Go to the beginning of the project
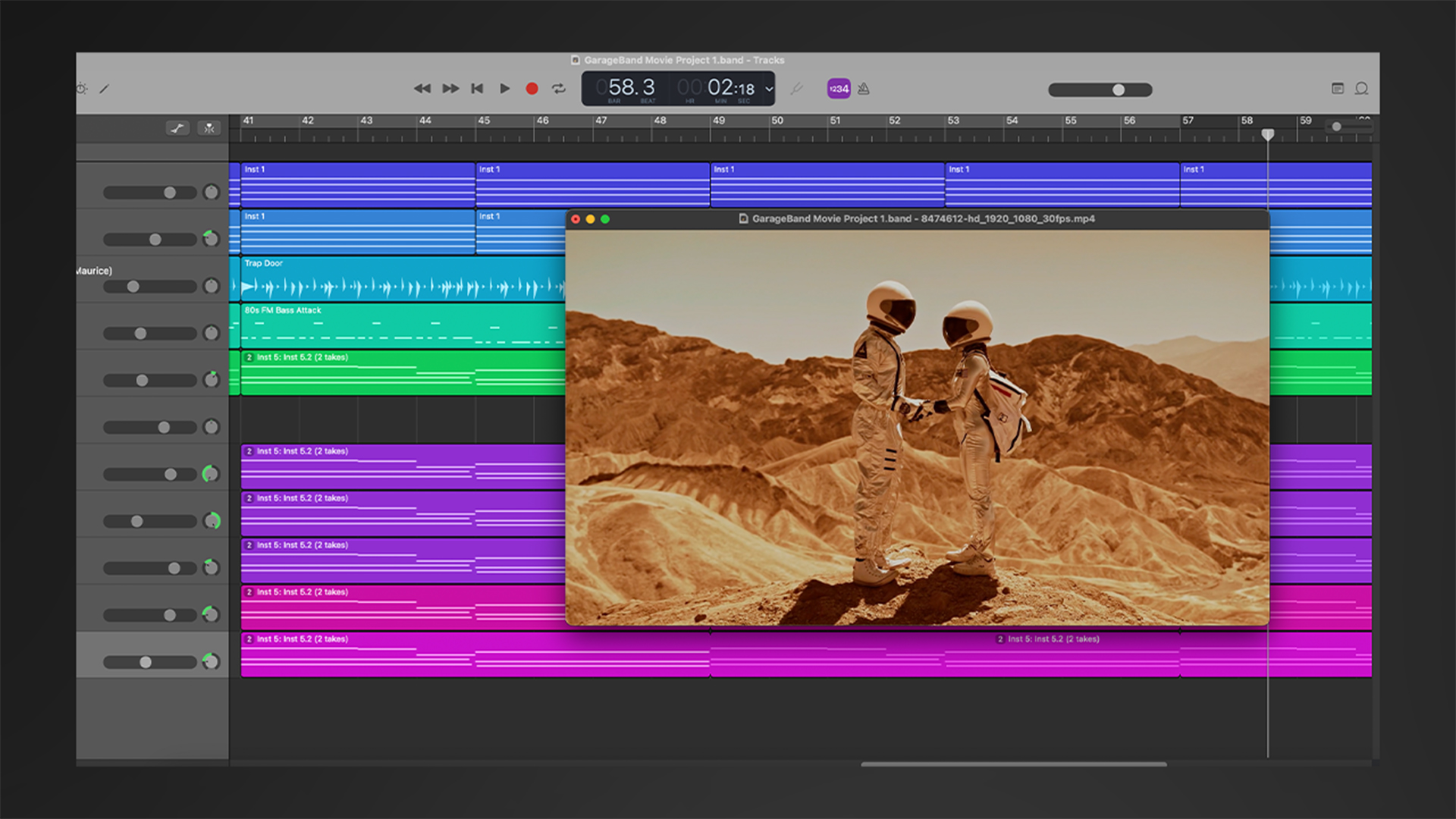The image size is (1456, 819). pos(477,89)
